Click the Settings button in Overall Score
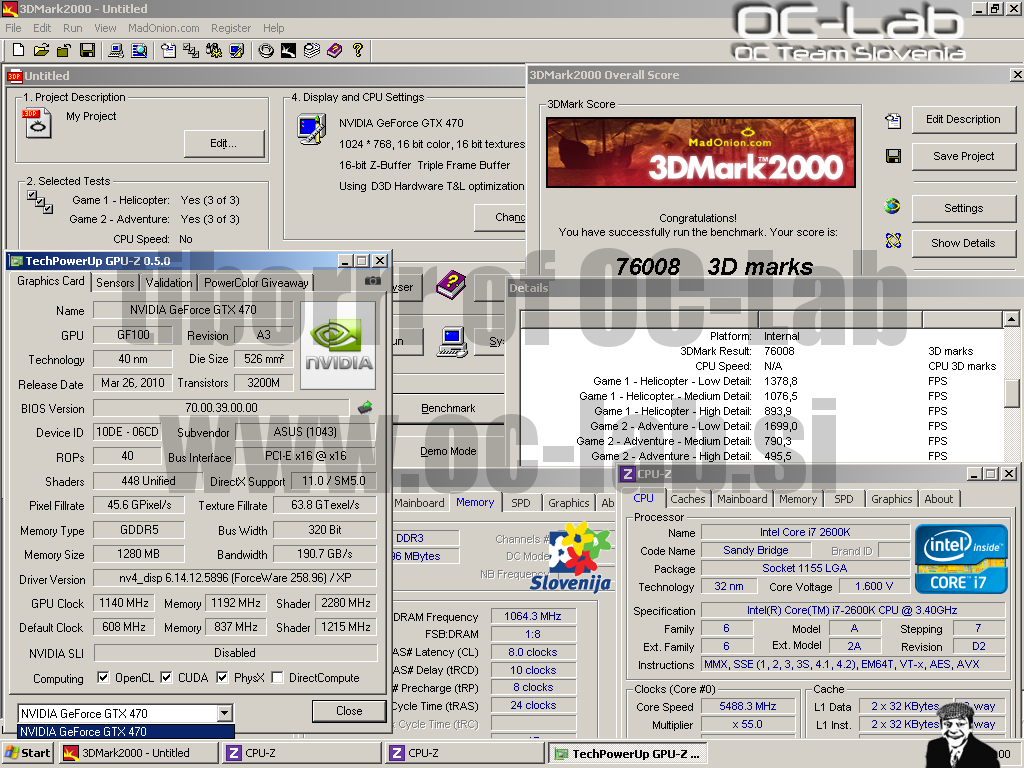The image size is (1024, 768). (963, 208)
